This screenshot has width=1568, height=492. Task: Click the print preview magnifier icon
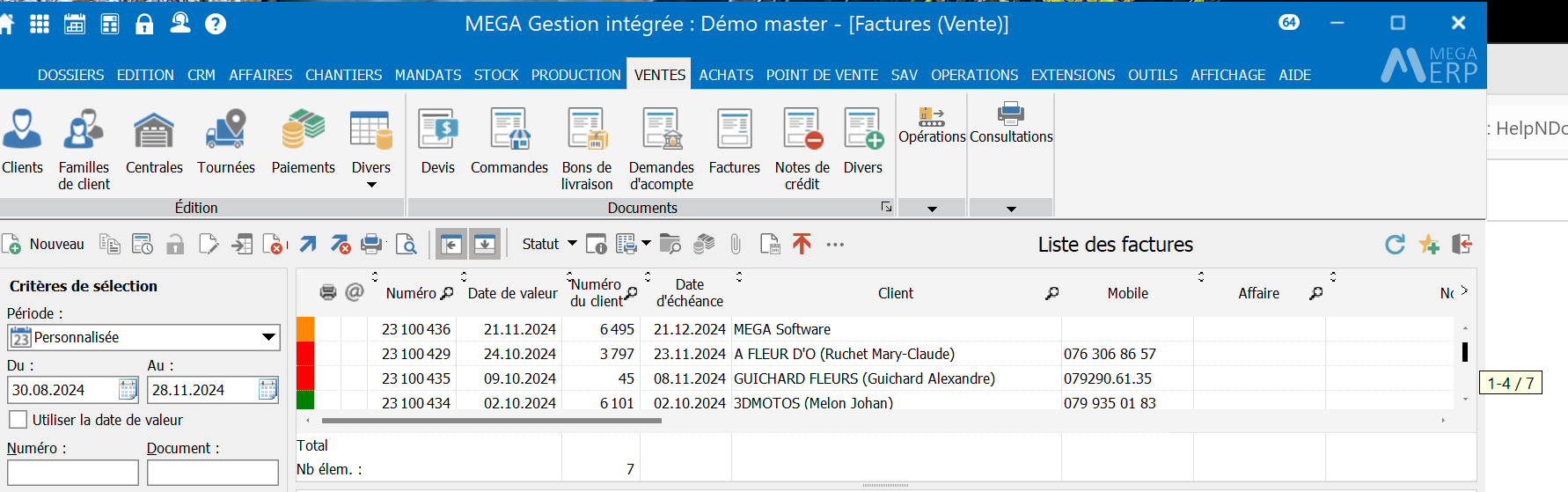(406, 245)
